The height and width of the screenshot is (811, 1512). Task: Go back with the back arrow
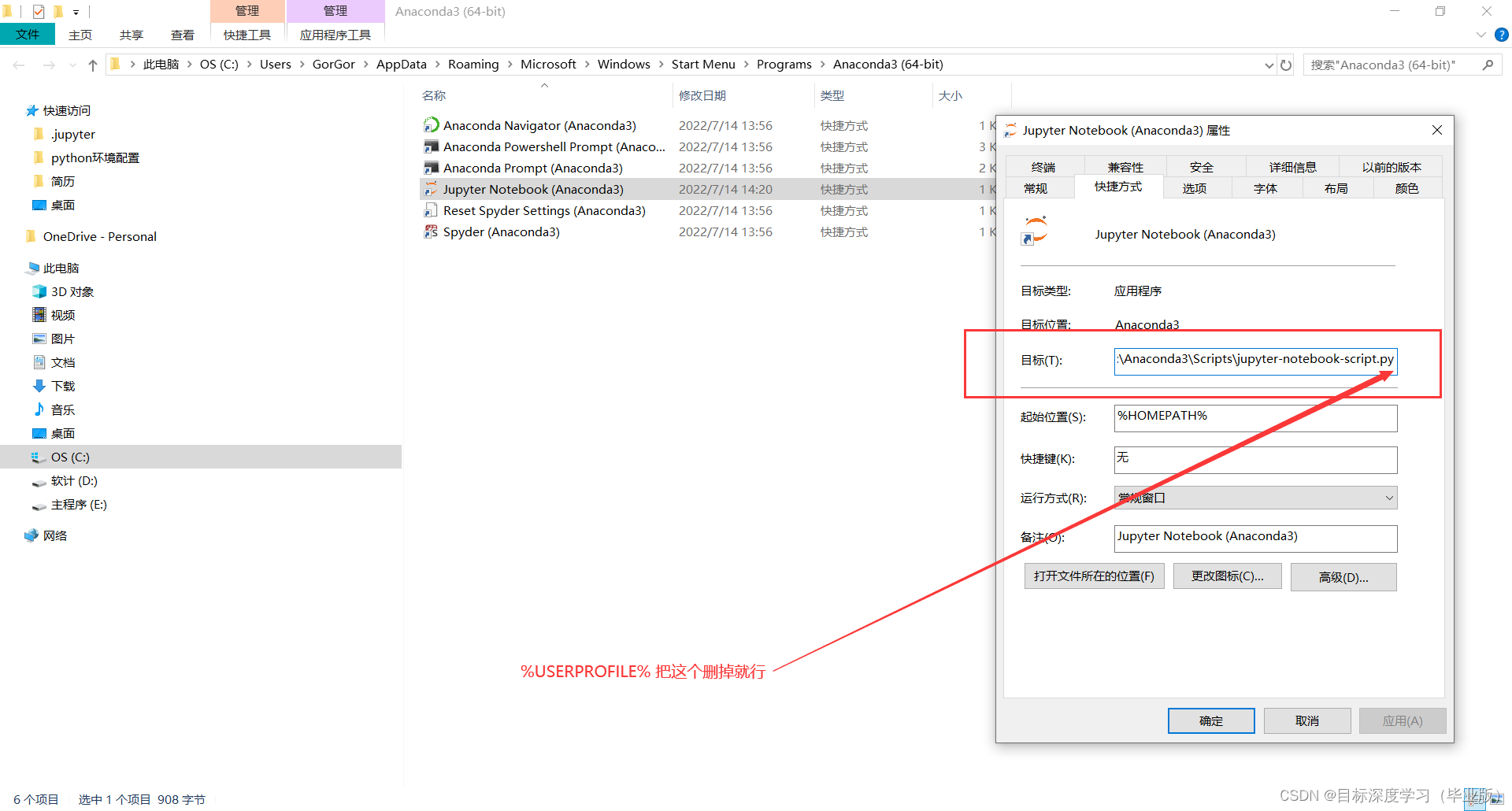click(x=20, y=65)
